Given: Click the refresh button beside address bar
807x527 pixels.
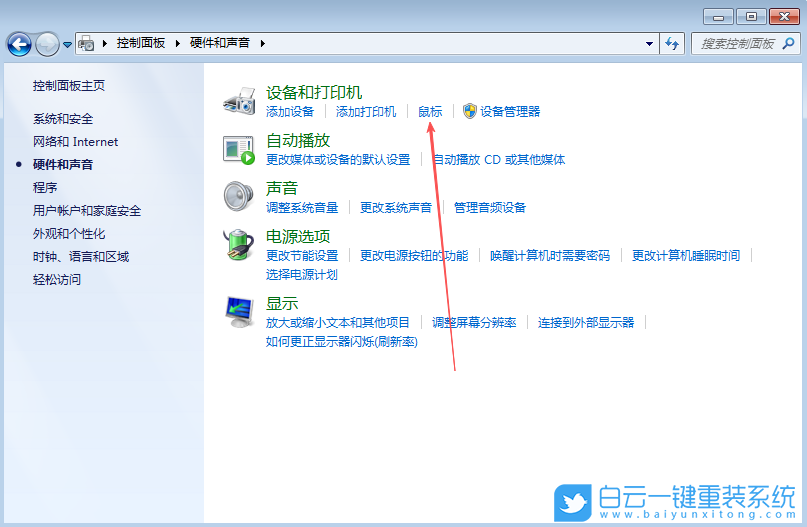Looking at the screenshot, I should coord(672,44).
